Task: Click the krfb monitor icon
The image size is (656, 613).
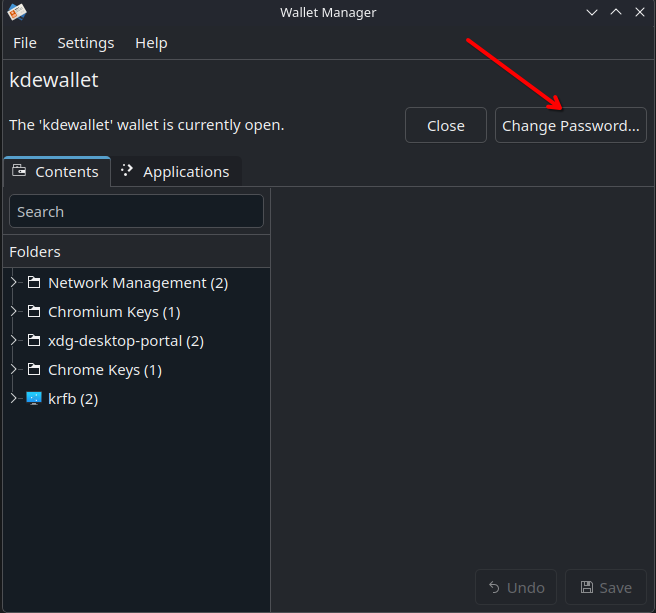Action: [34, 399]
